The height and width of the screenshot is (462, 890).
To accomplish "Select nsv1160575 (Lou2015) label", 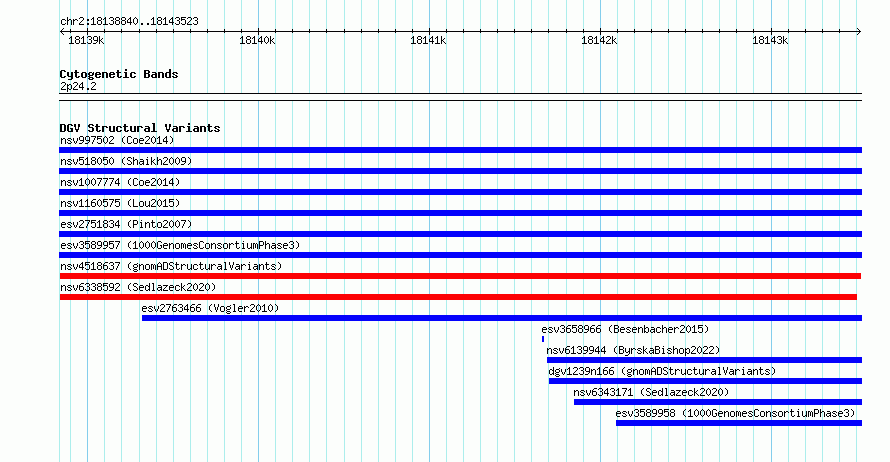I will tap(120, 203).
